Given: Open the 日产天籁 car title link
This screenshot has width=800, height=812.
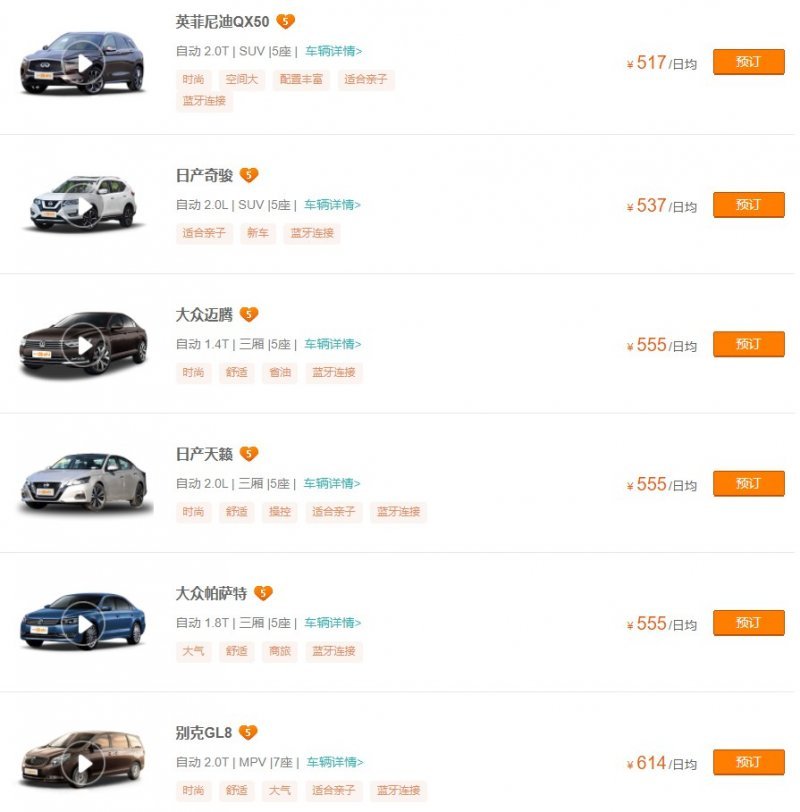Looking at the screenshot, I should (x=204, y=454).
